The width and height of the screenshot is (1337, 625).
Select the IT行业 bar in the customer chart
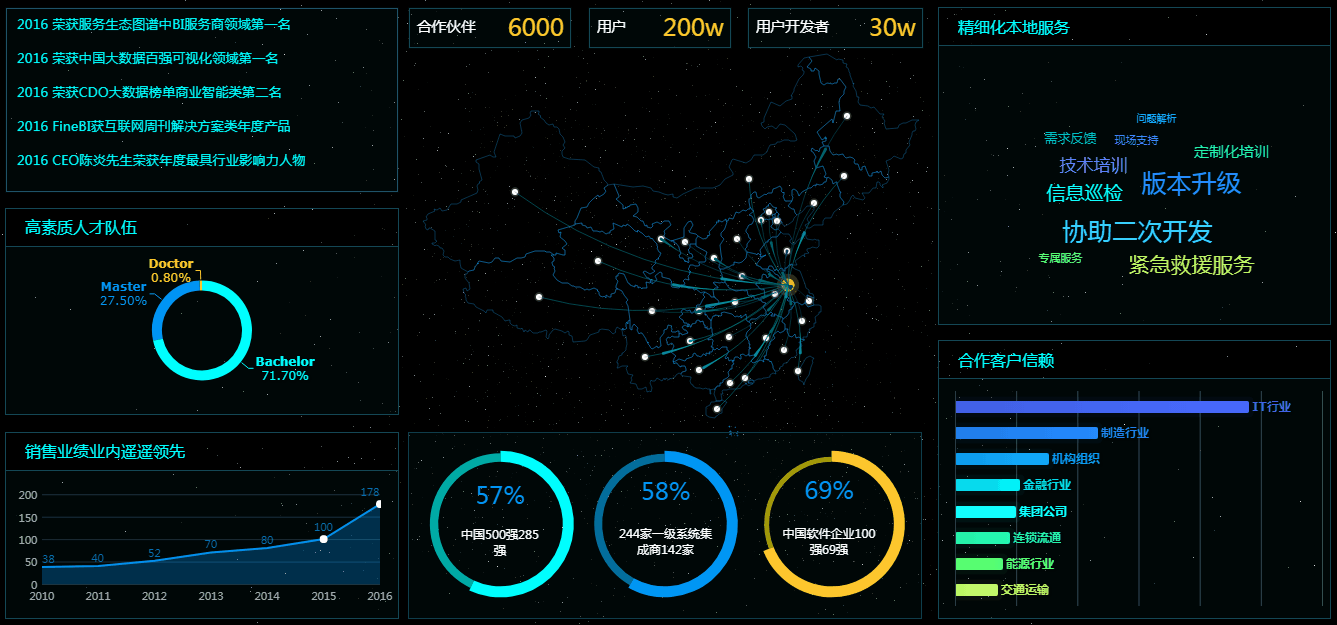click(1101, 407)
